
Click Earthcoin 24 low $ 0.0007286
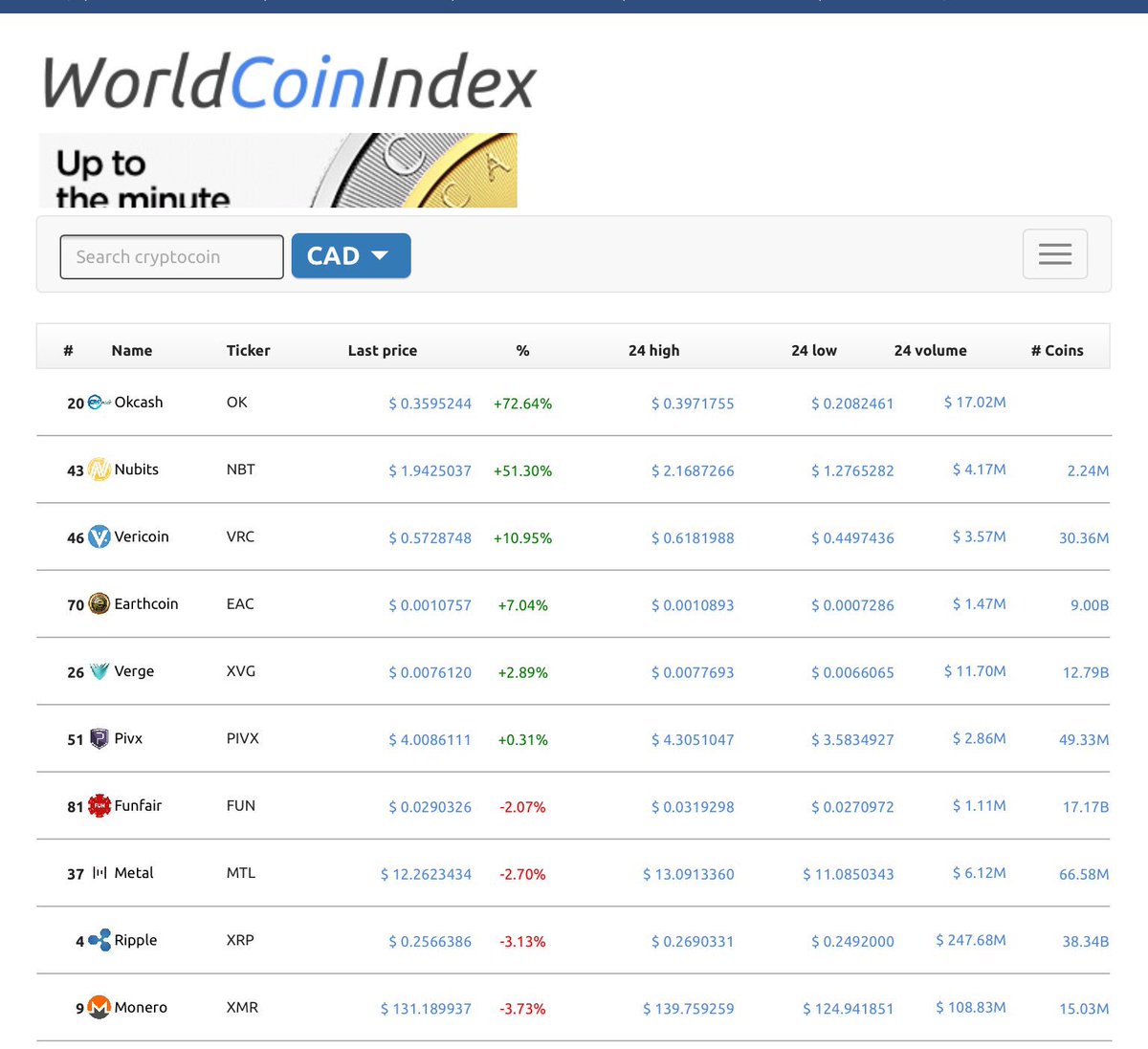[852, 605]
